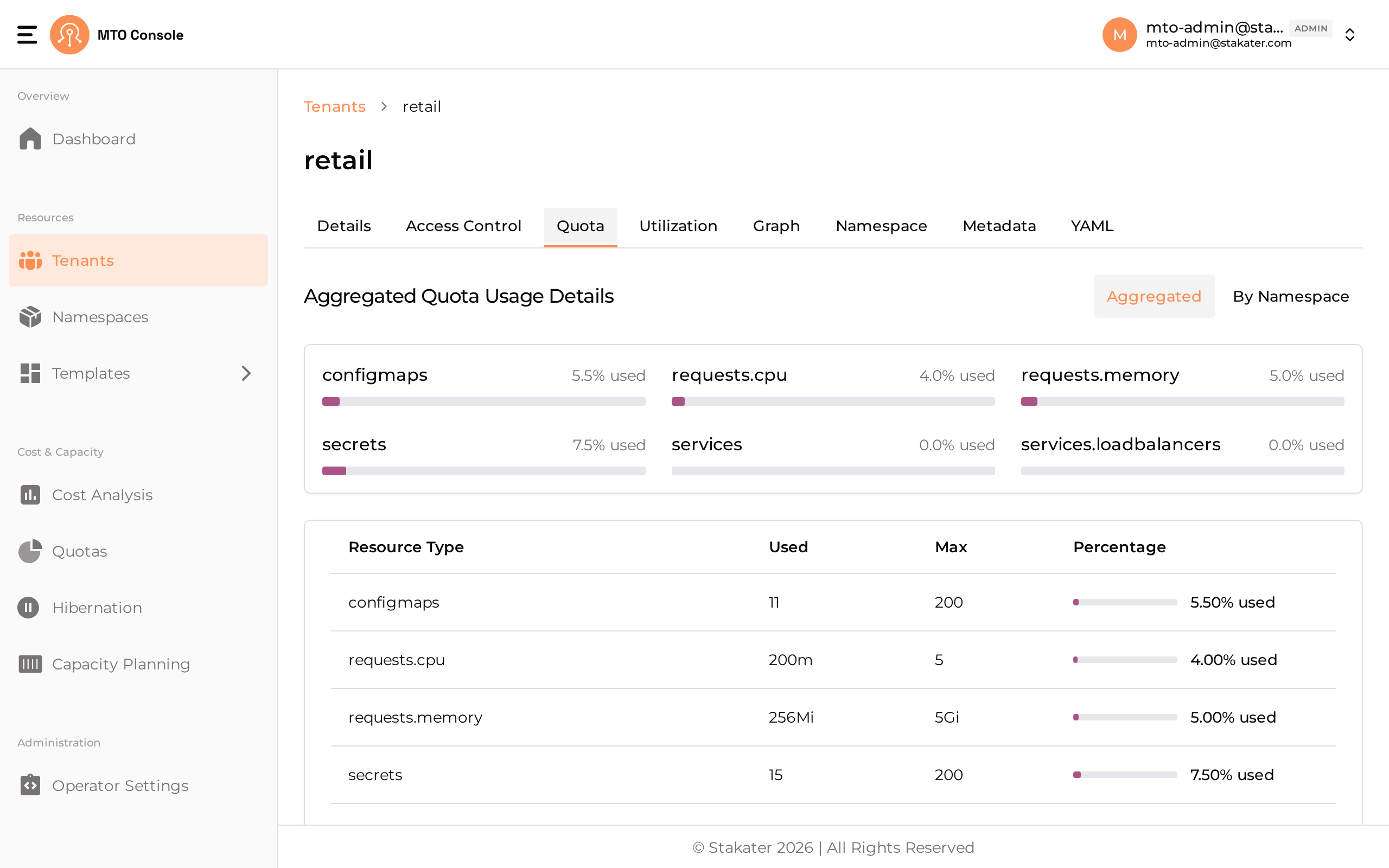Open the hamburger menu icon

pos(27,34)
